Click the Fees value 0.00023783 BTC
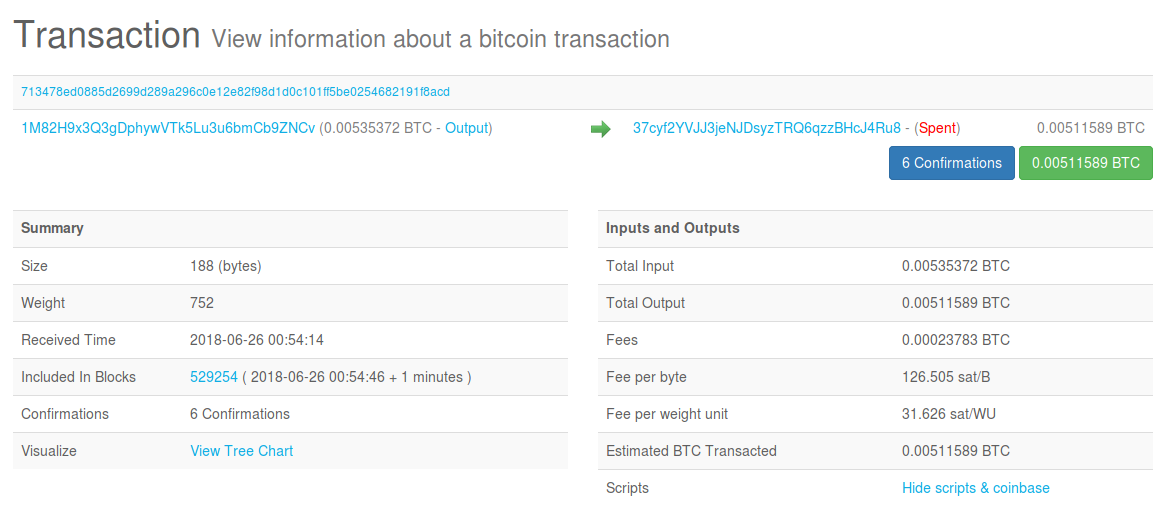 tap(956, 340)
